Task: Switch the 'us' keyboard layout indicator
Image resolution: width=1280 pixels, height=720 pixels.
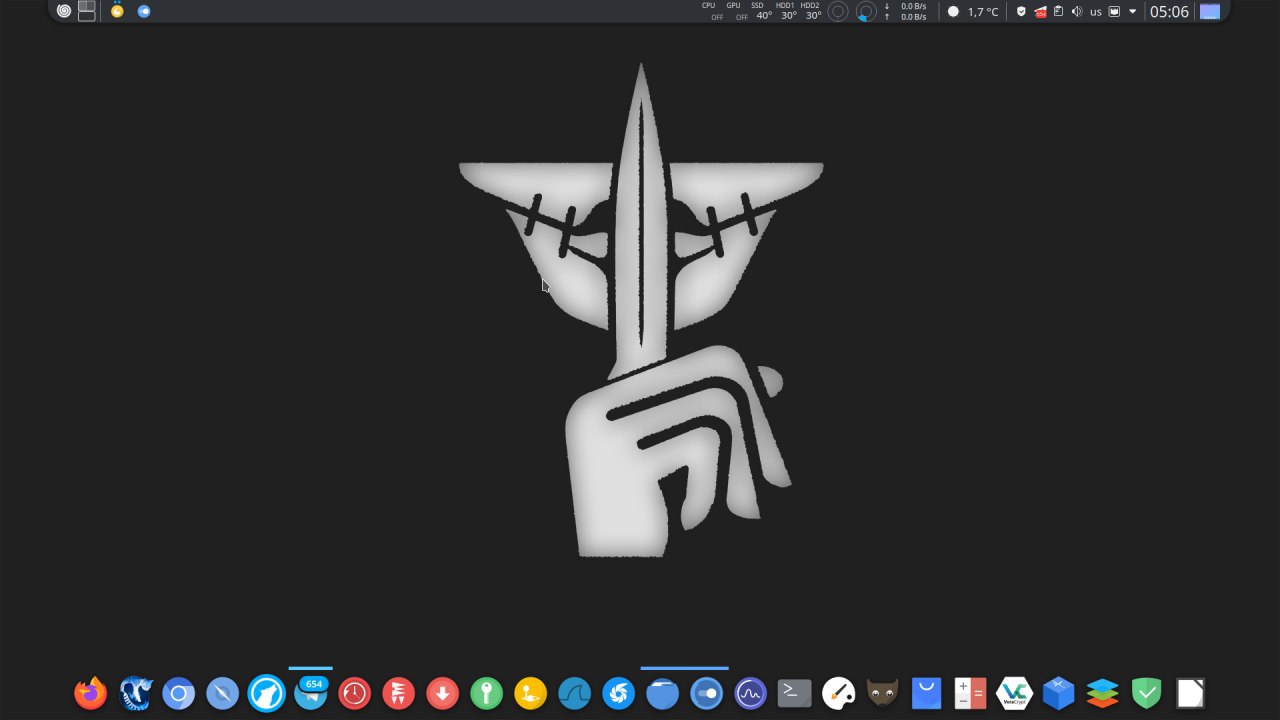Action: click(1096, 12)
